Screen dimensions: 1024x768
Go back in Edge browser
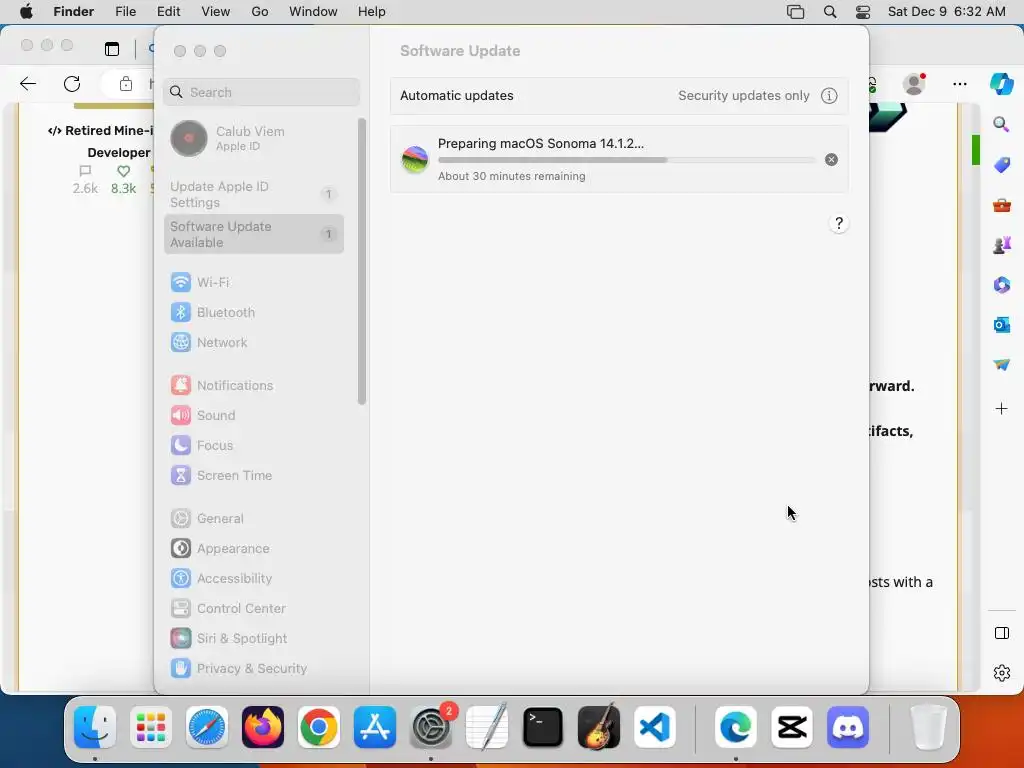[x=28, y=84]
